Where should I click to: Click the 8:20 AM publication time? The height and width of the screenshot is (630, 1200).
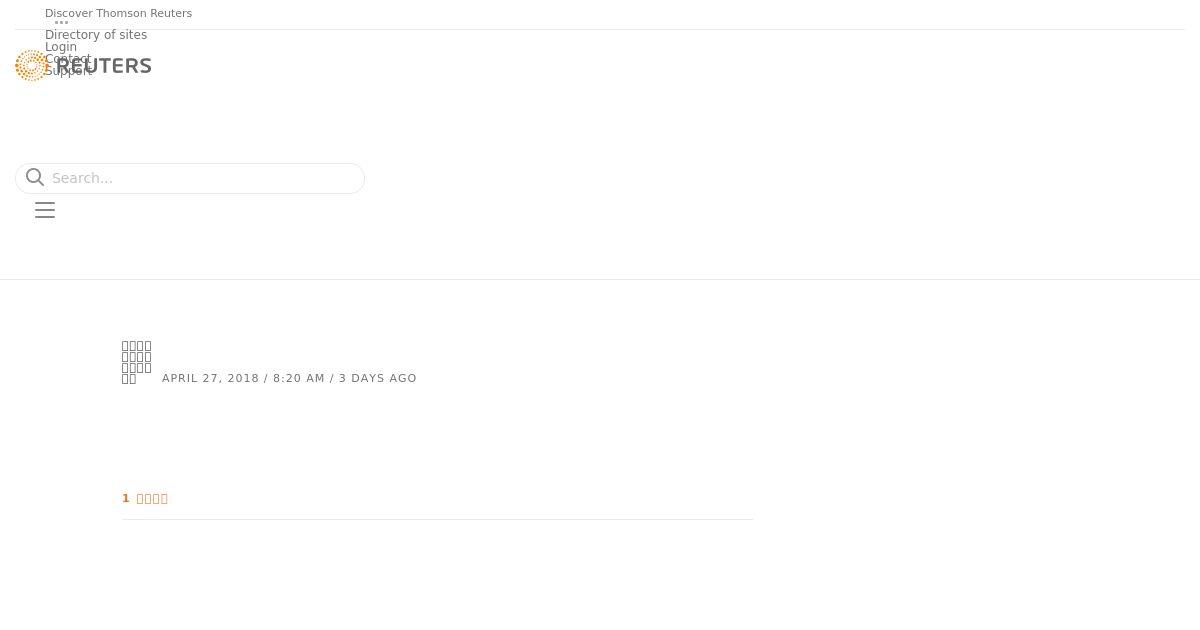point(299,378)
